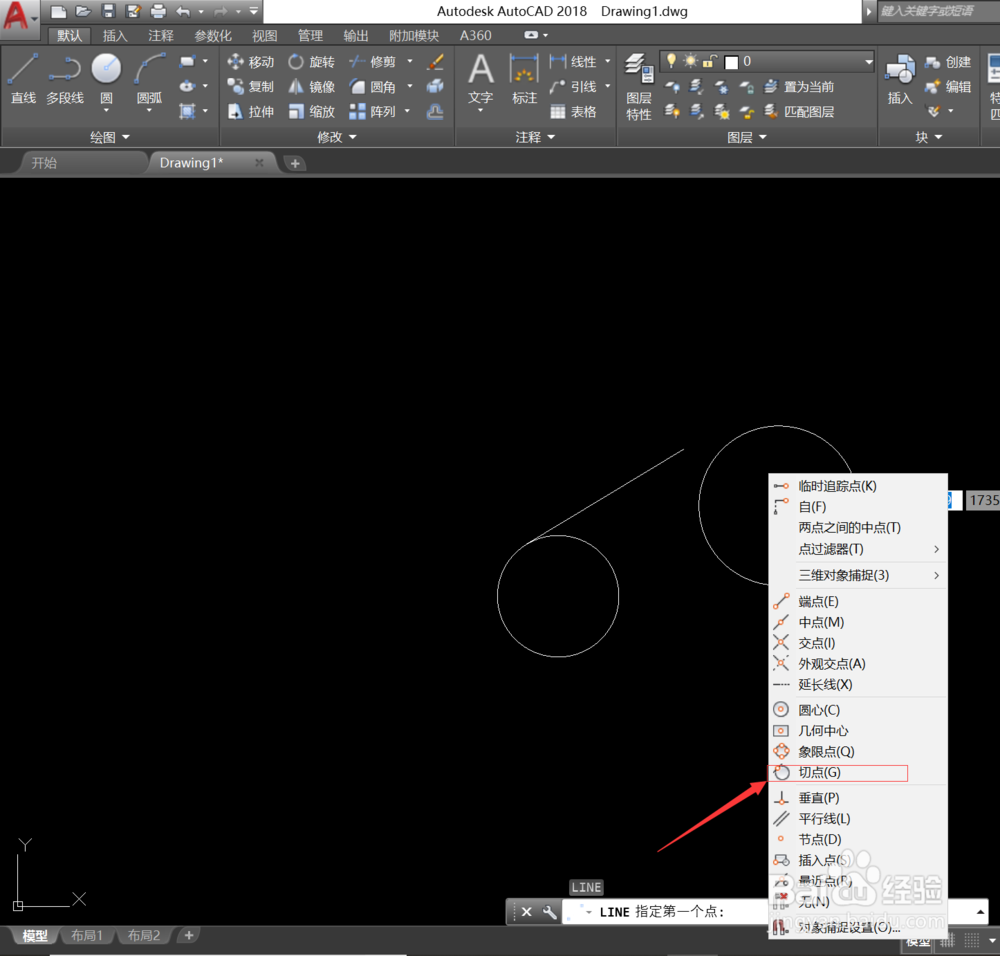Viewport: 1000px width, 956px height.
Task: Open the Linear dimension dropdown arrow
Action: [x=608, y=61]
